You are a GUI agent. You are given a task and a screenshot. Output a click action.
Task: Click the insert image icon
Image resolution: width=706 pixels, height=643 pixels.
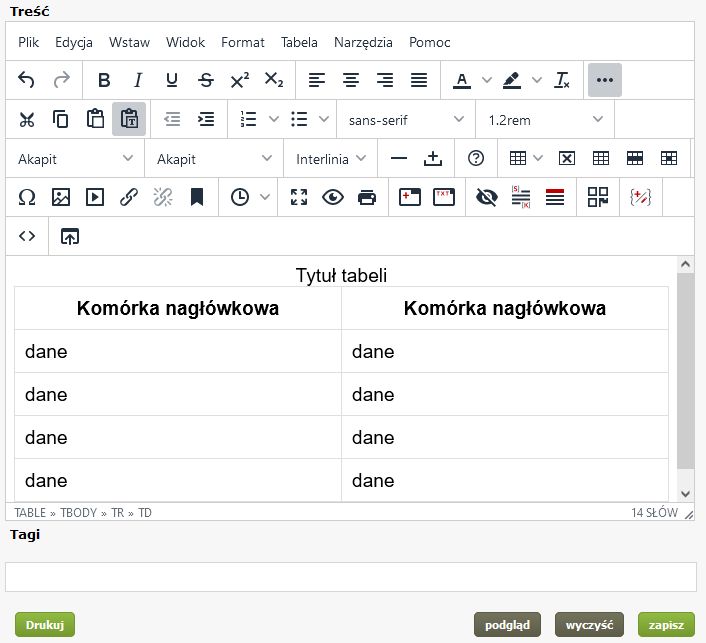(x=61, y=197)
